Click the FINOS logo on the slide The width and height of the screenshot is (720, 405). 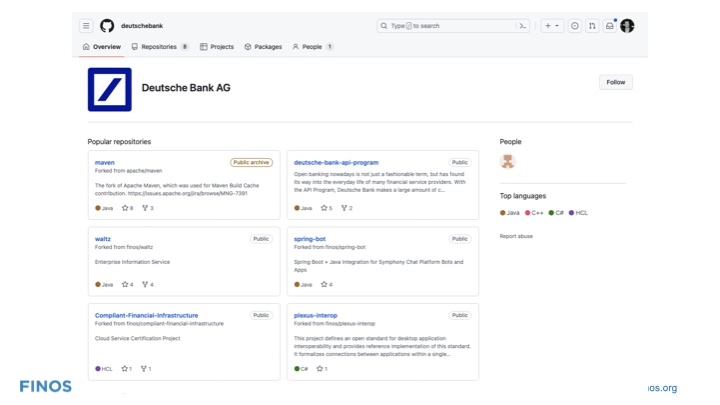pos(45,386)
